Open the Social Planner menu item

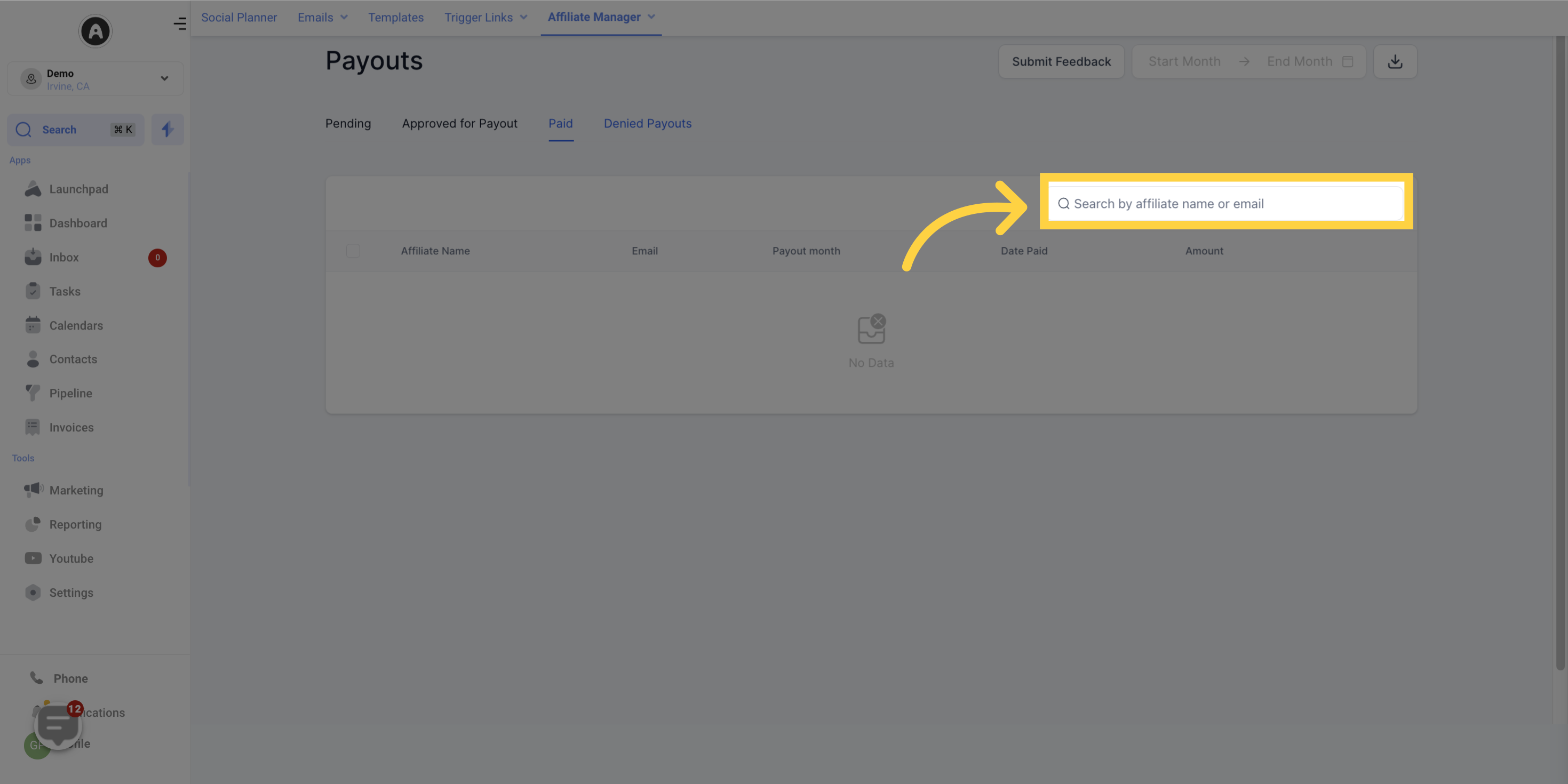[x=239, y=17]
